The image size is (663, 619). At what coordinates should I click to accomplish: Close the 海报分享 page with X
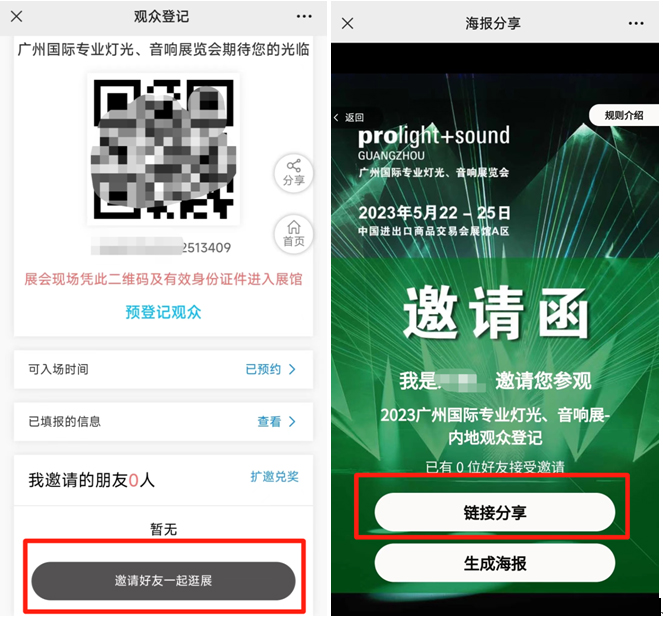pos(348,23)
